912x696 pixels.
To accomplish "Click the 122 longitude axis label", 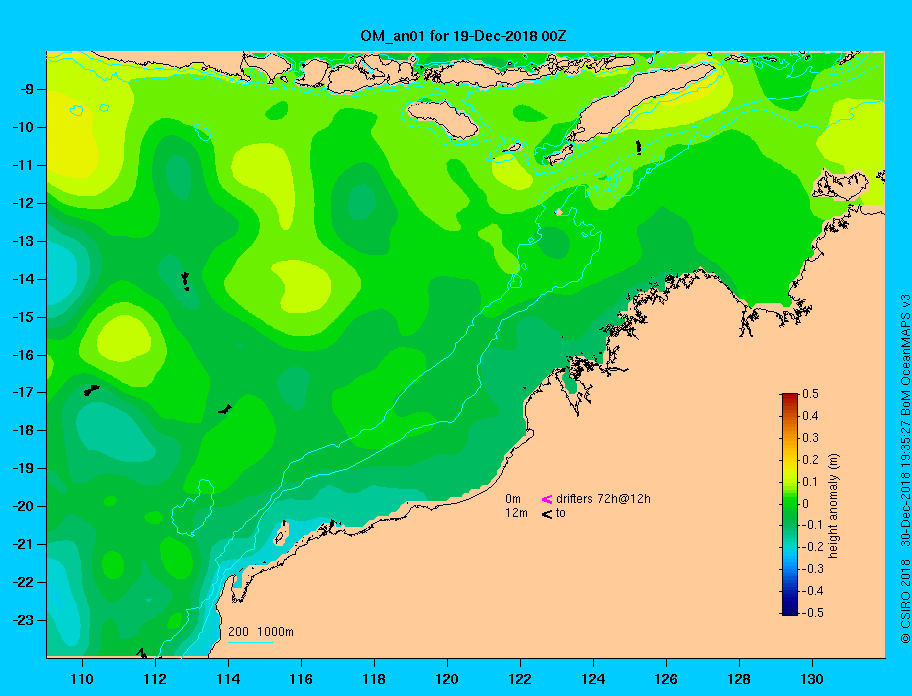I will (x=520, y=679).
